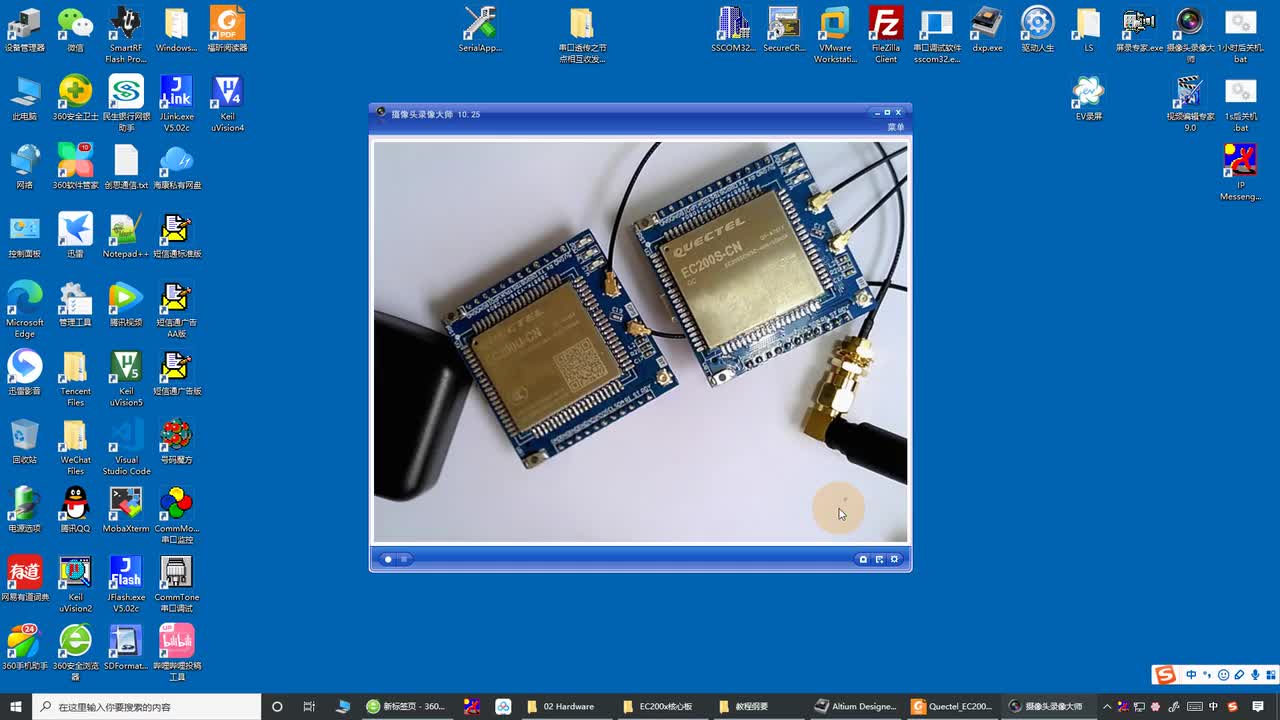The width and height of the screenshot is (1280, 720).
Task: Open the 1小时后关机.bat file icon
Action: [x=1240, y=34]
